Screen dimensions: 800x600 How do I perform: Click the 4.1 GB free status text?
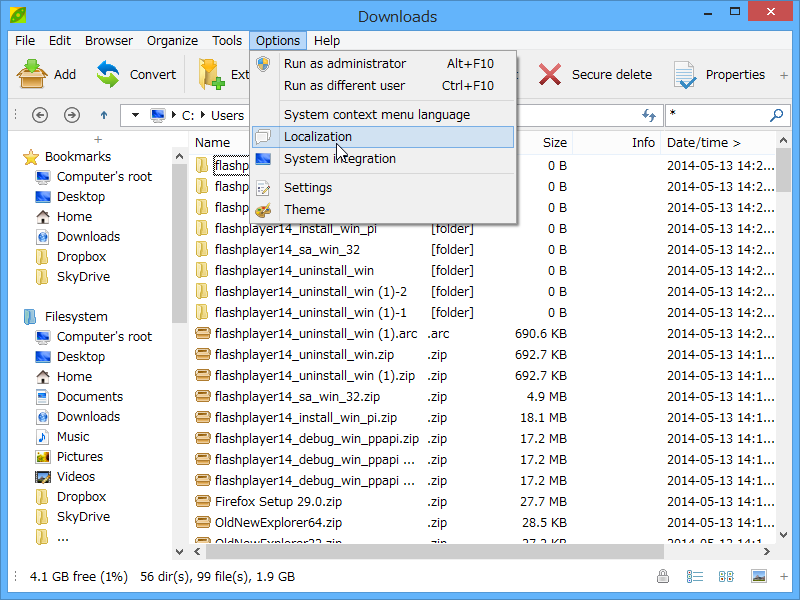tap(79, 577)
